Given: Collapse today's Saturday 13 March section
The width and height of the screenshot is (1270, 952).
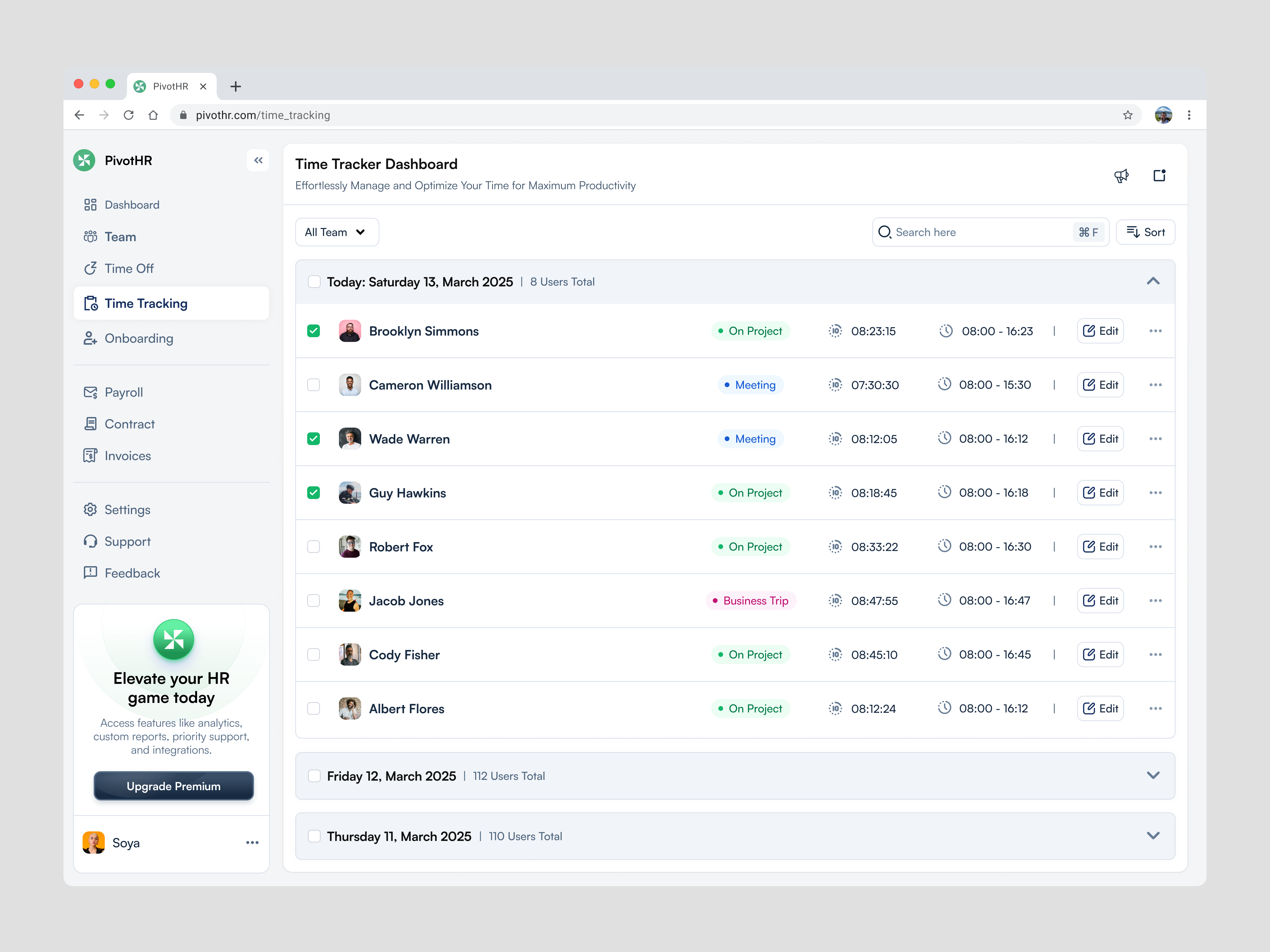Looking at the screenshot, I should [1153, 281].
